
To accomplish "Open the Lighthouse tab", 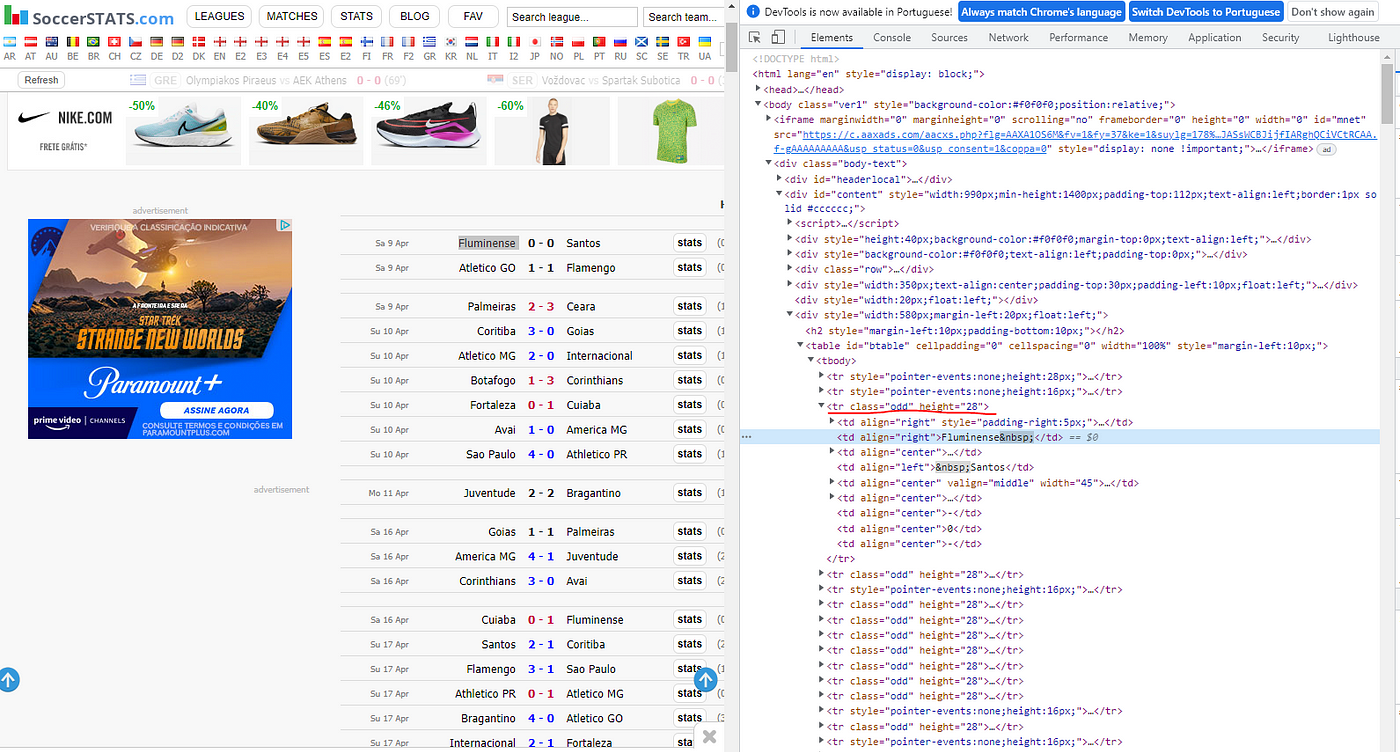I will pyautogui.click(x=1353, y=37).
